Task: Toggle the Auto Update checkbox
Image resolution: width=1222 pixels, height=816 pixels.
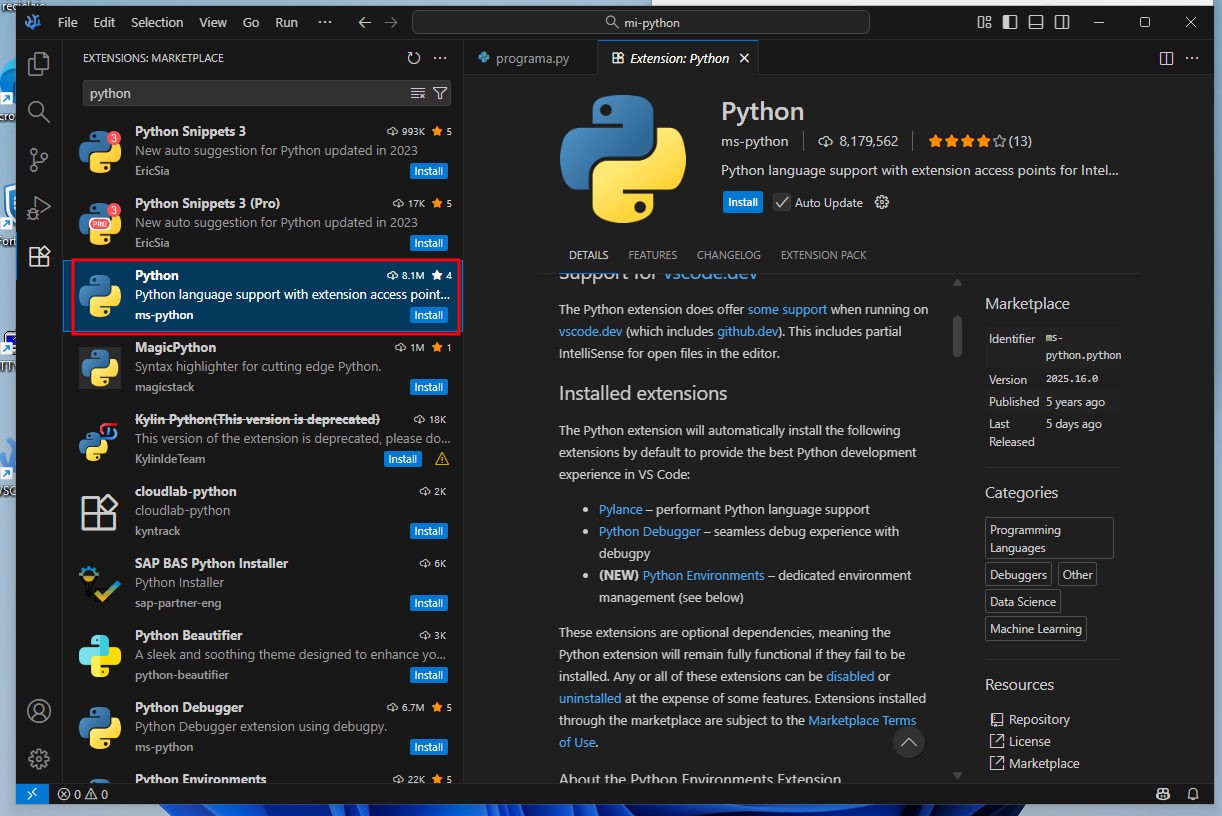Action: click(782, 202)
